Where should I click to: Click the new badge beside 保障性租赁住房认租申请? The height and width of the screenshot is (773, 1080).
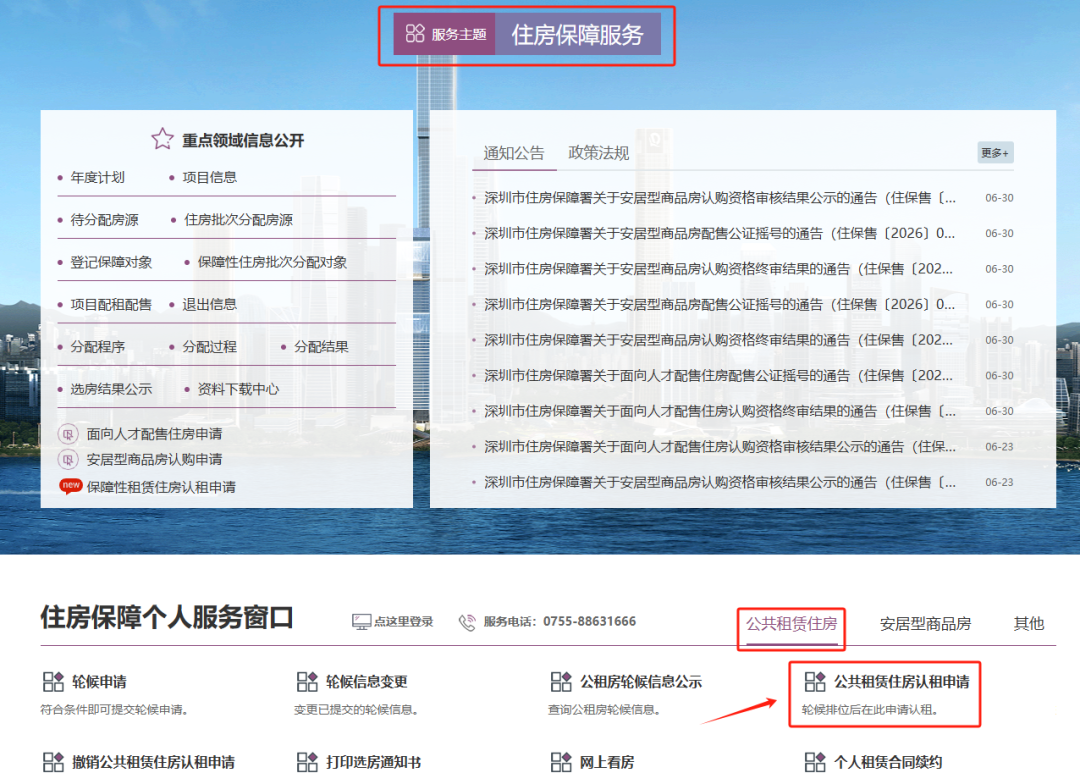coord(71,486)
